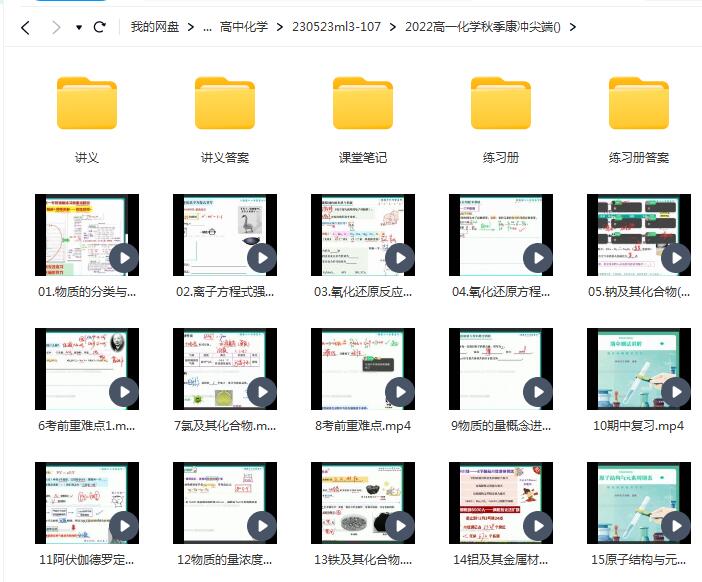Click the refresh icon

[x=99, y=27]
